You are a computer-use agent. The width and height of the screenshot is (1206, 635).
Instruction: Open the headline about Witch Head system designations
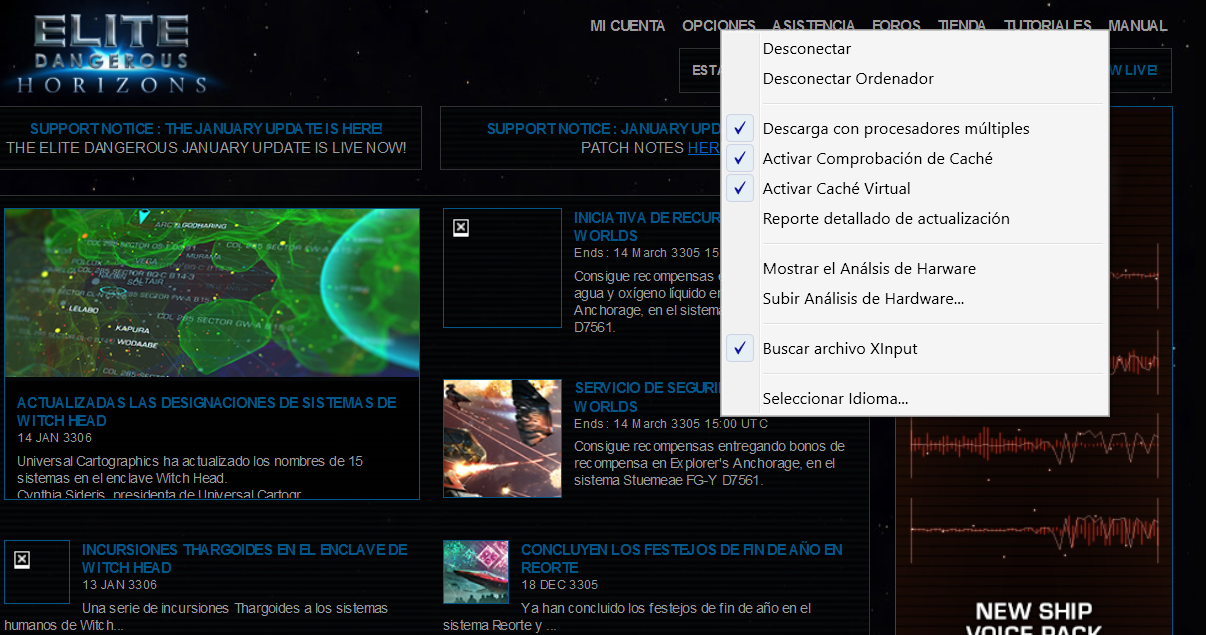(x=207, y=411)
